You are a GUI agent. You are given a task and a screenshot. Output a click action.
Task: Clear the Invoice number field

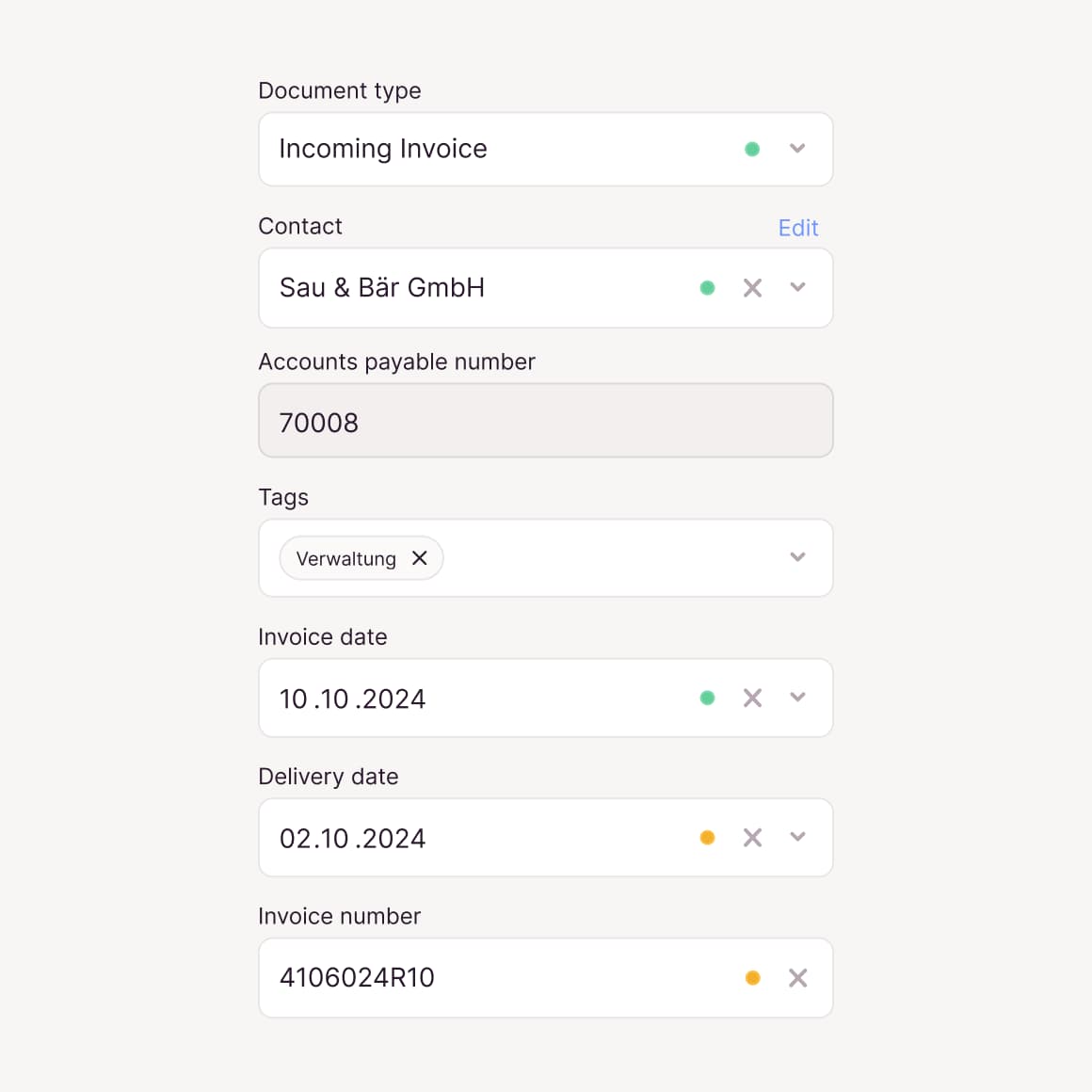click(x=797, y=978)
